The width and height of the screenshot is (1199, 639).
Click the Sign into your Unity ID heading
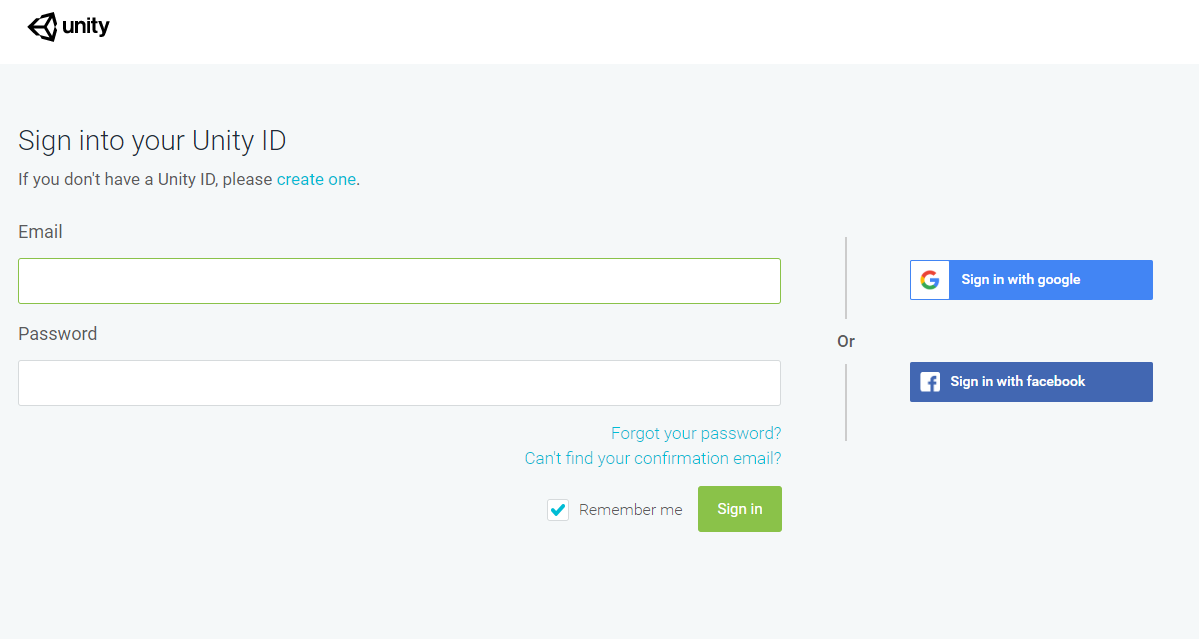(152, 141)
